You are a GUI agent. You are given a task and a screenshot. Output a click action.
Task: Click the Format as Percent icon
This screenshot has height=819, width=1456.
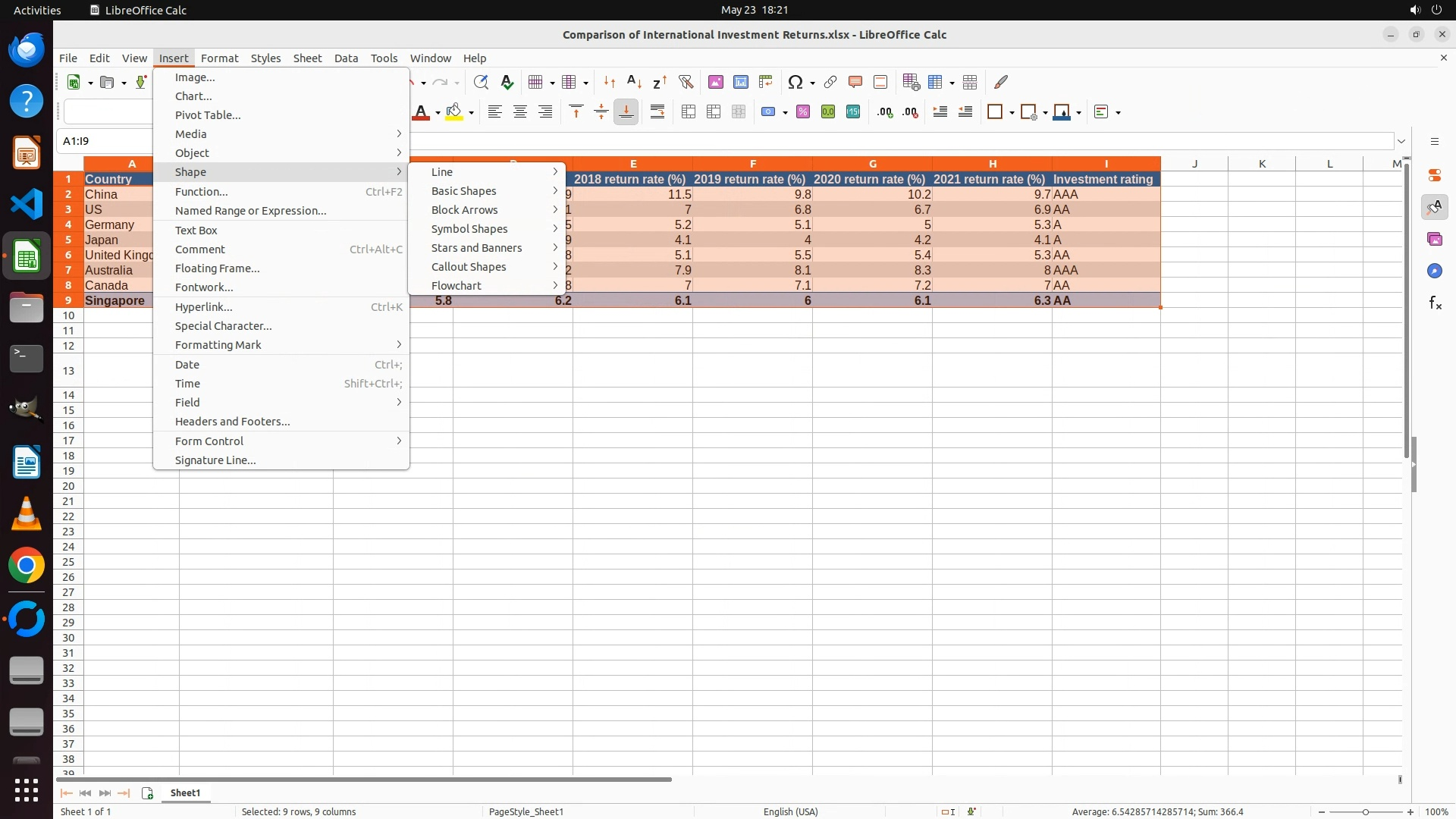[803, 112]
